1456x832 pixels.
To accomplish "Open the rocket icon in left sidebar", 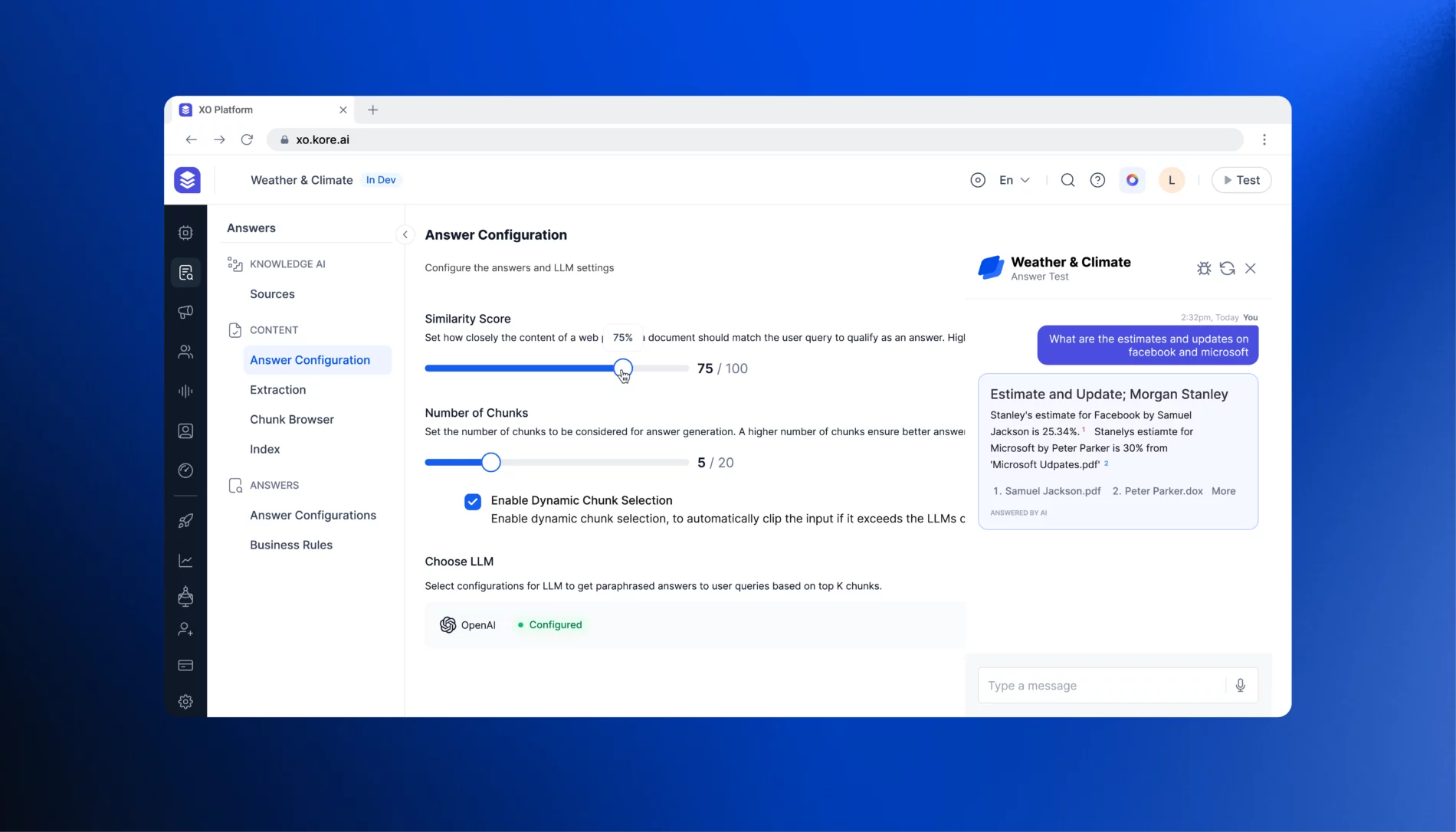I will [x=185, y=521].
